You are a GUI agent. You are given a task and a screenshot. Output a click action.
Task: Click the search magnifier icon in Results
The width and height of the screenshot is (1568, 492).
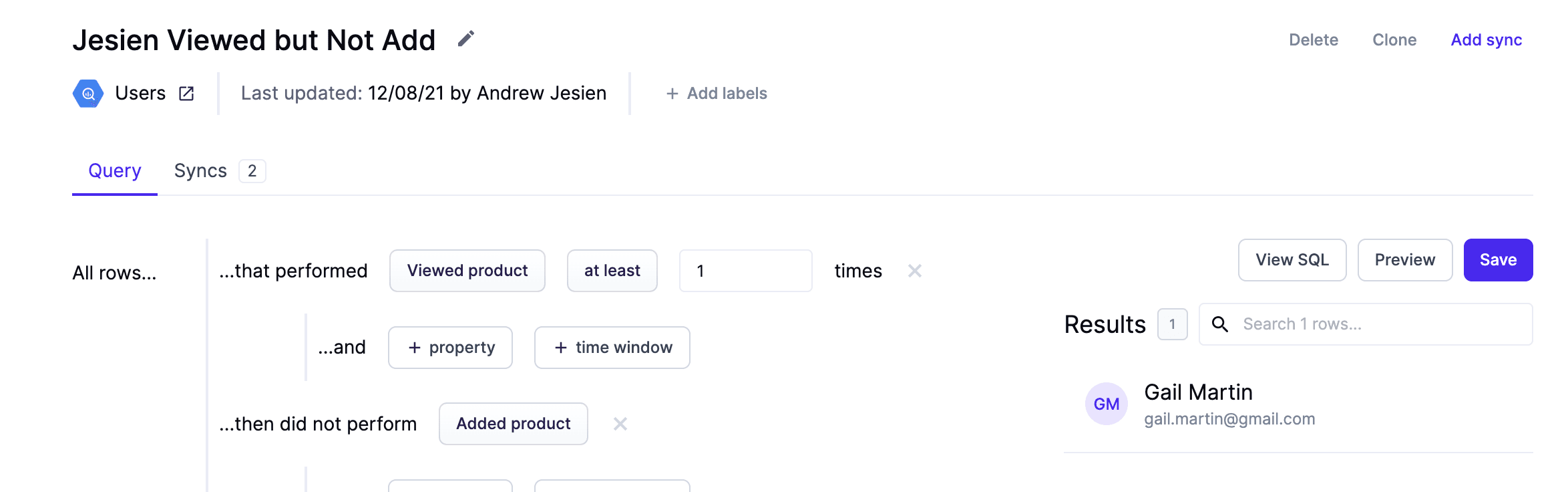coord(1220,324)
